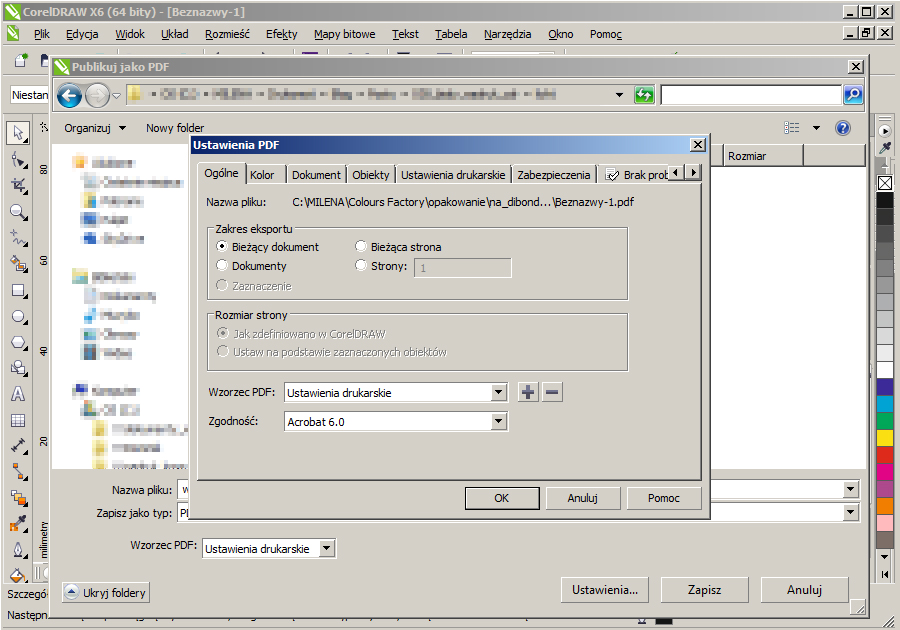
Task: Confirm PDF settings with OK
Action: tap(502, 498)
